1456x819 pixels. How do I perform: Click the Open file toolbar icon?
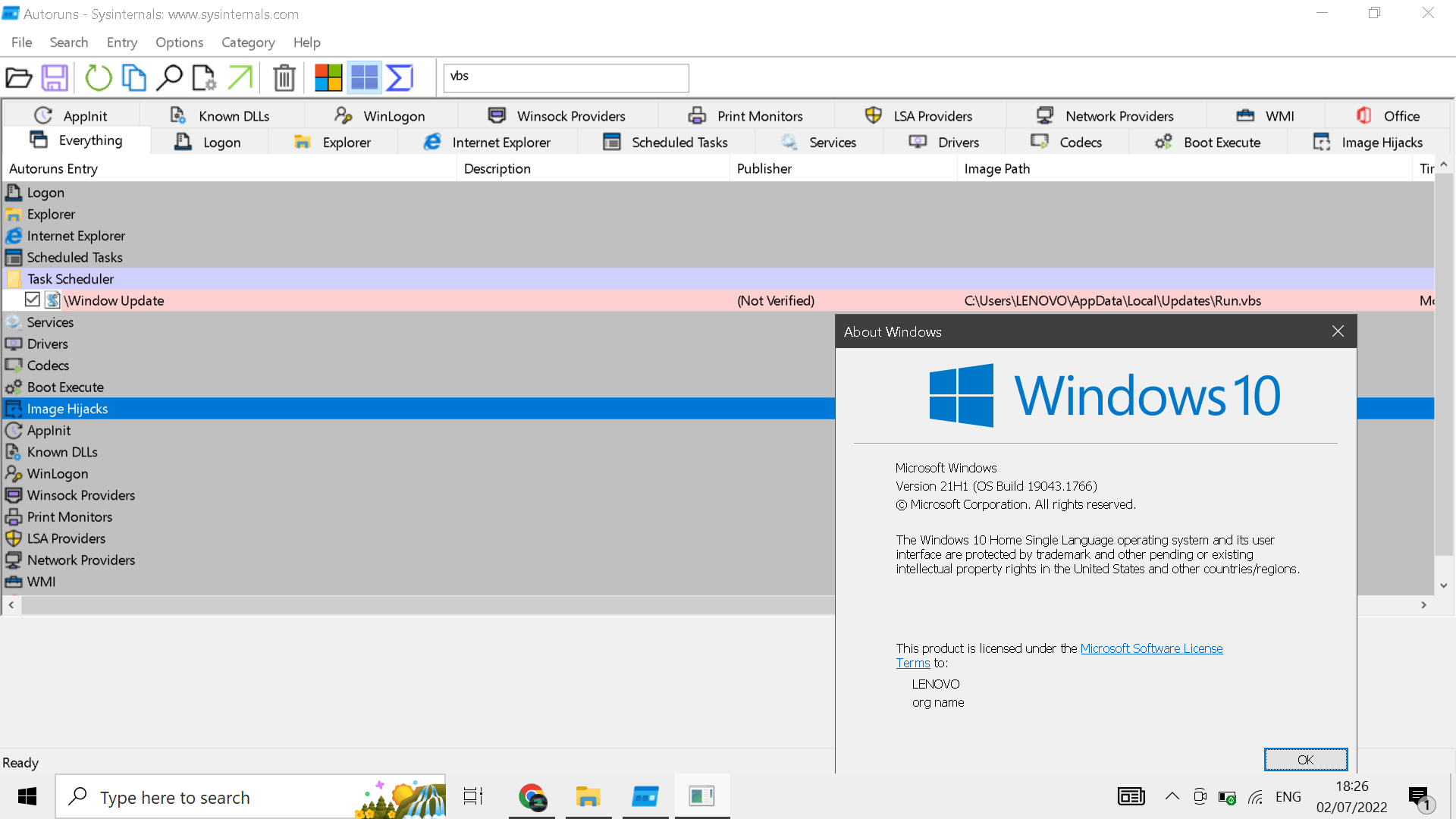coord(19,77)
